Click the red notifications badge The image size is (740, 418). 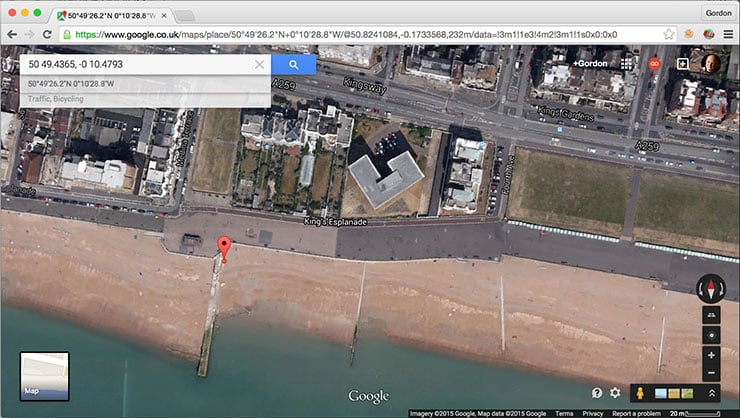coord(655,63)
